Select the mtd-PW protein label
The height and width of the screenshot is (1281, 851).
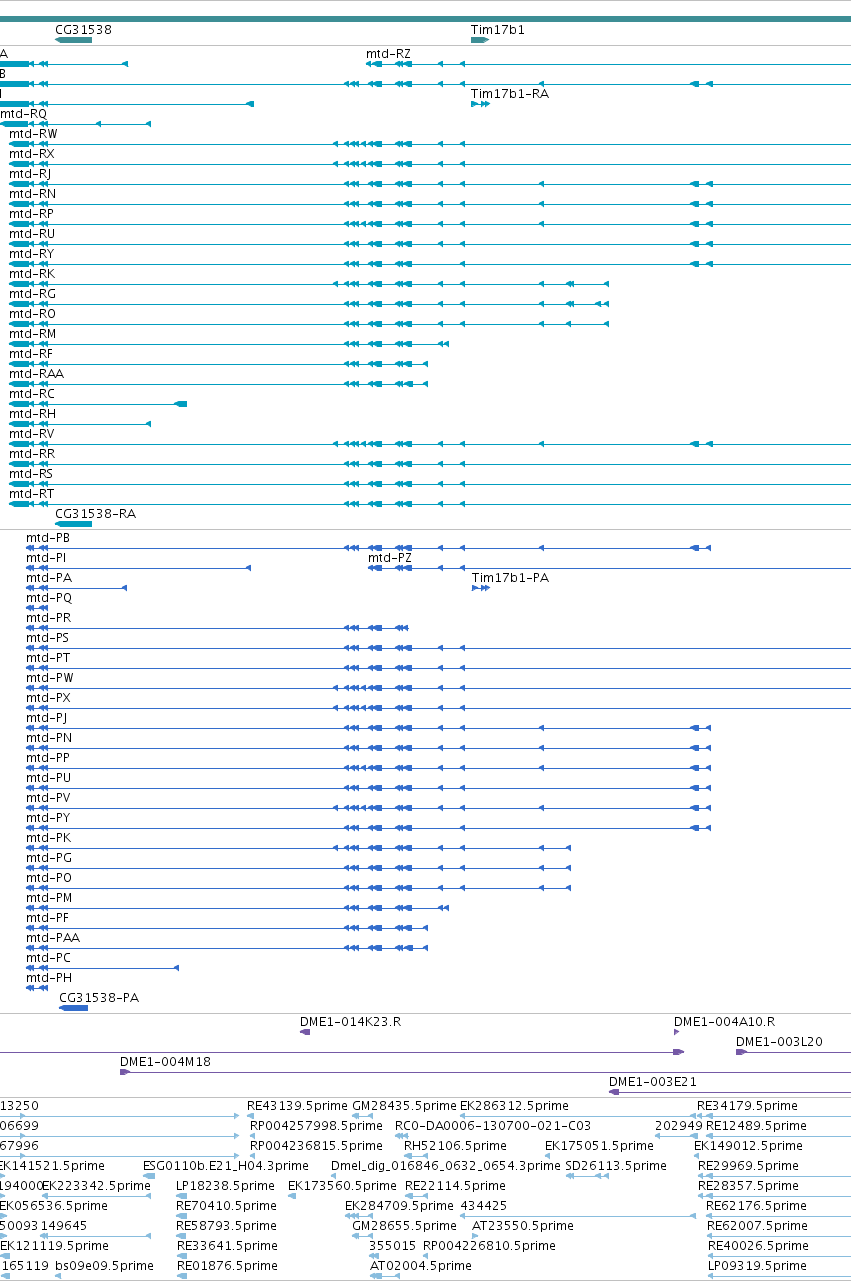tap(50, 678)
